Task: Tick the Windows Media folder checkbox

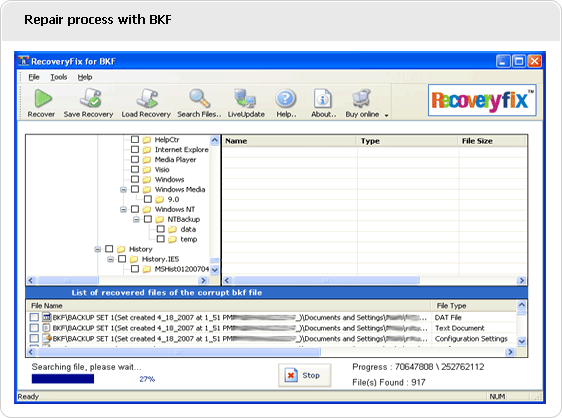Action: 135,189
